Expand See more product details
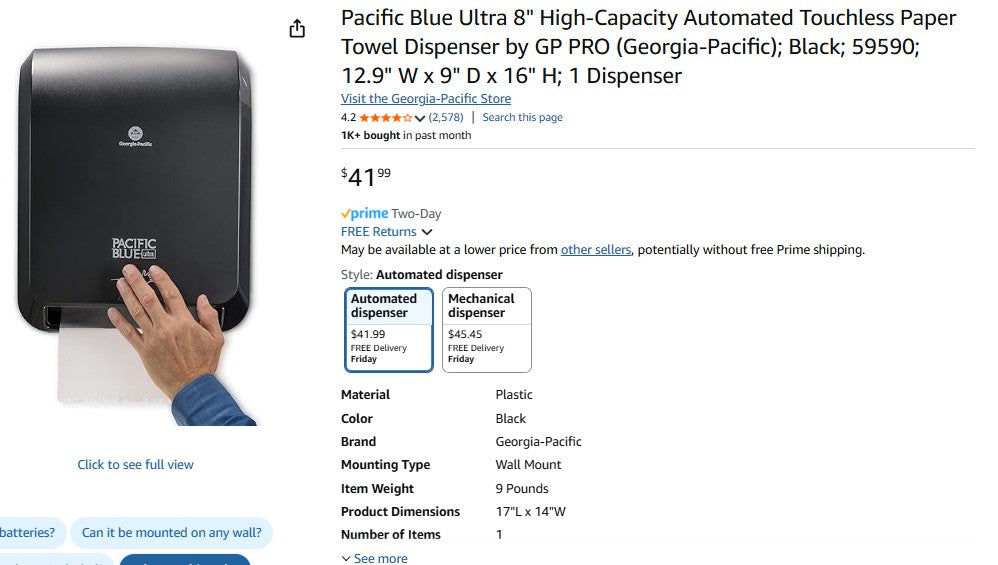This screenshot has height=565, width=998. tap(374, 558)
